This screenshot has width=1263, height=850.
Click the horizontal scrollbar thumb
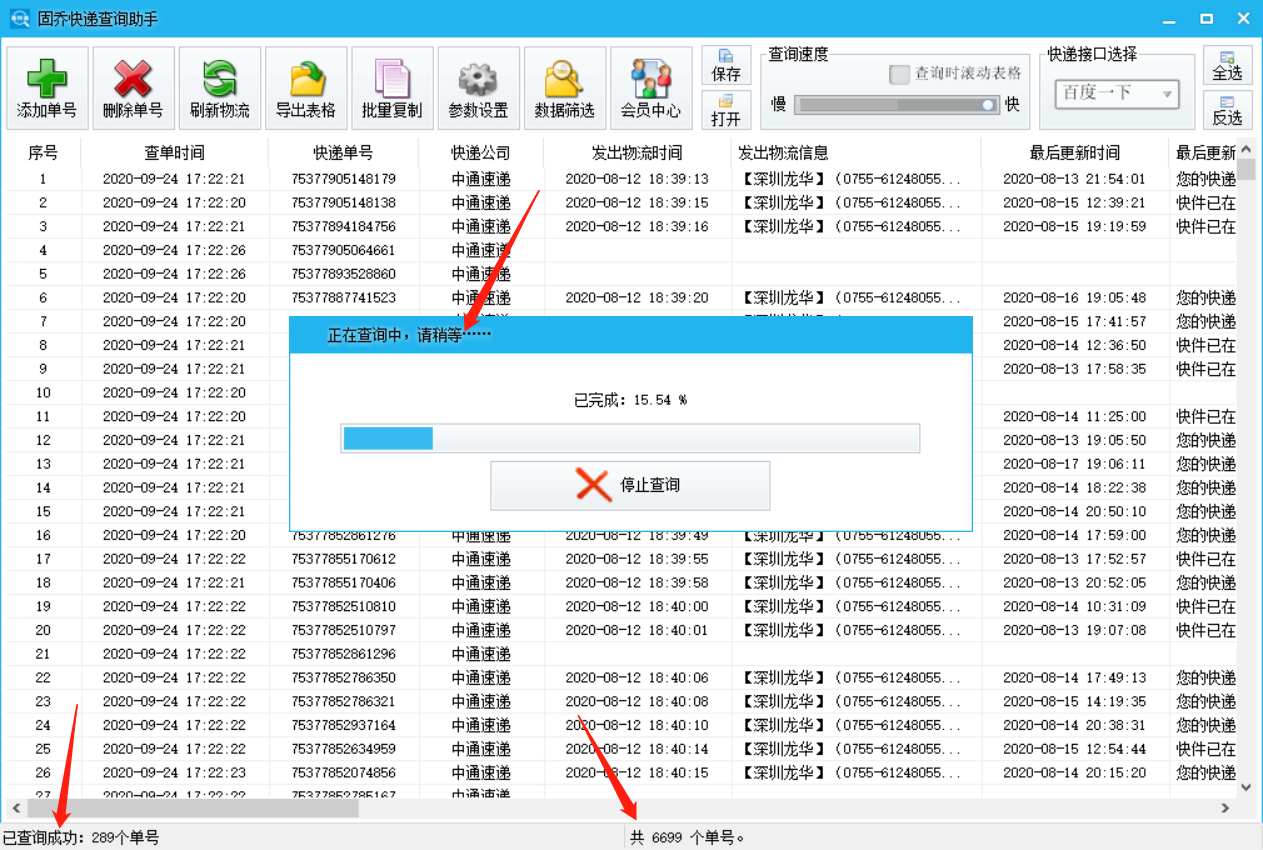click(x=193, y=808)
